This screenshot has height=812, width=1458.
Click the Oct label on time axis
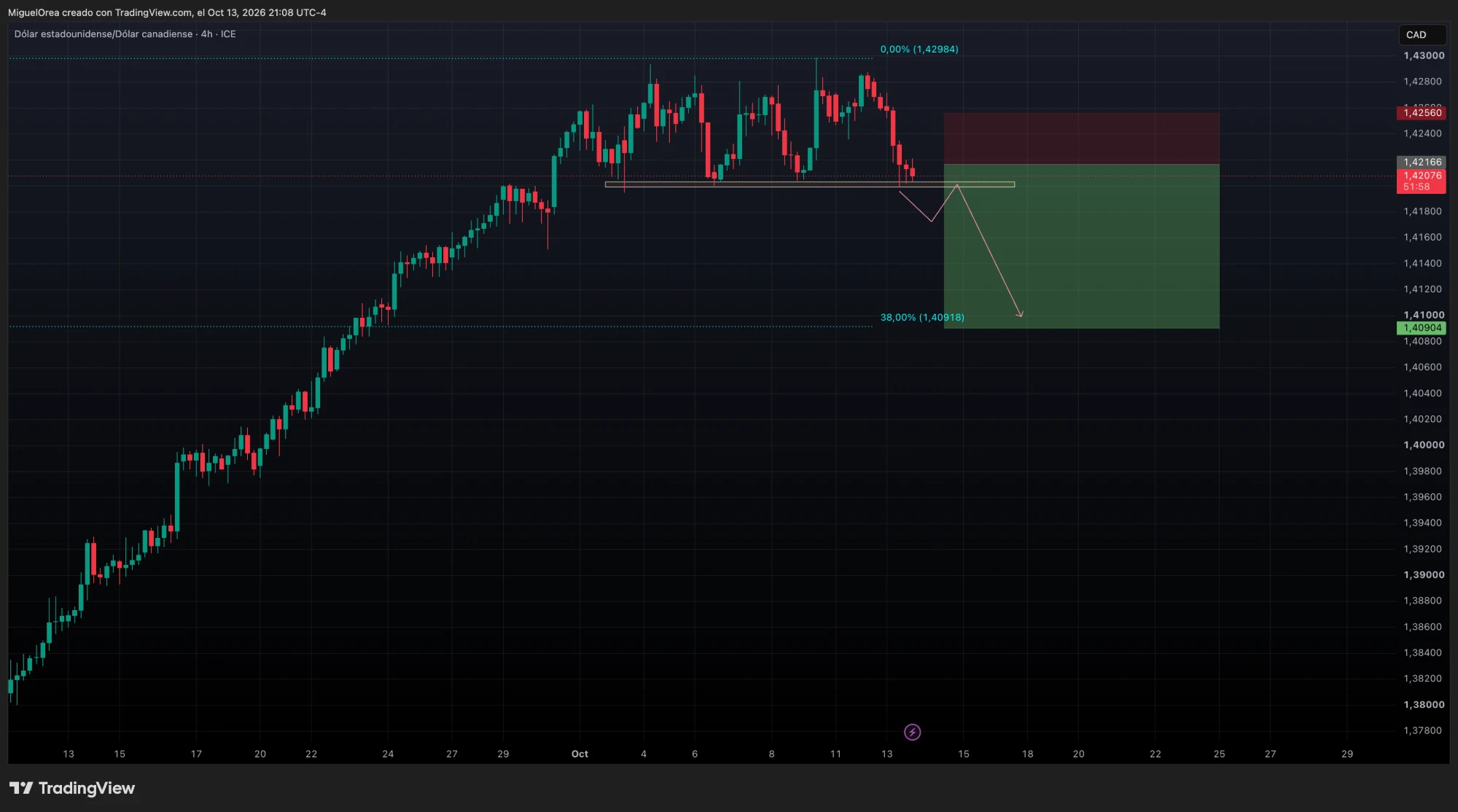click(580, 754)
